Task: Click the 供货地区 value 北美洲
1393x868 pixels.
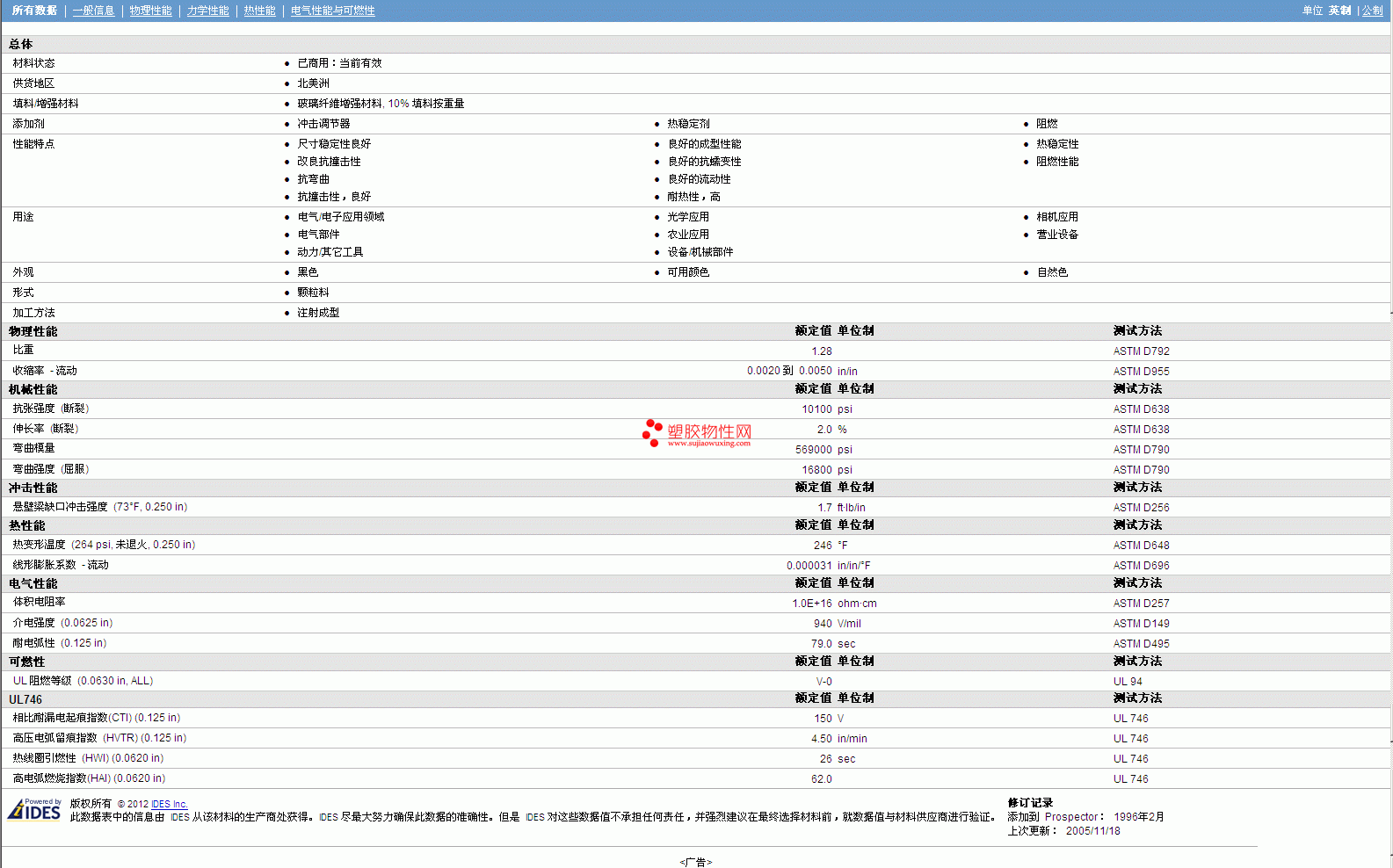Action: click(313, 83)
